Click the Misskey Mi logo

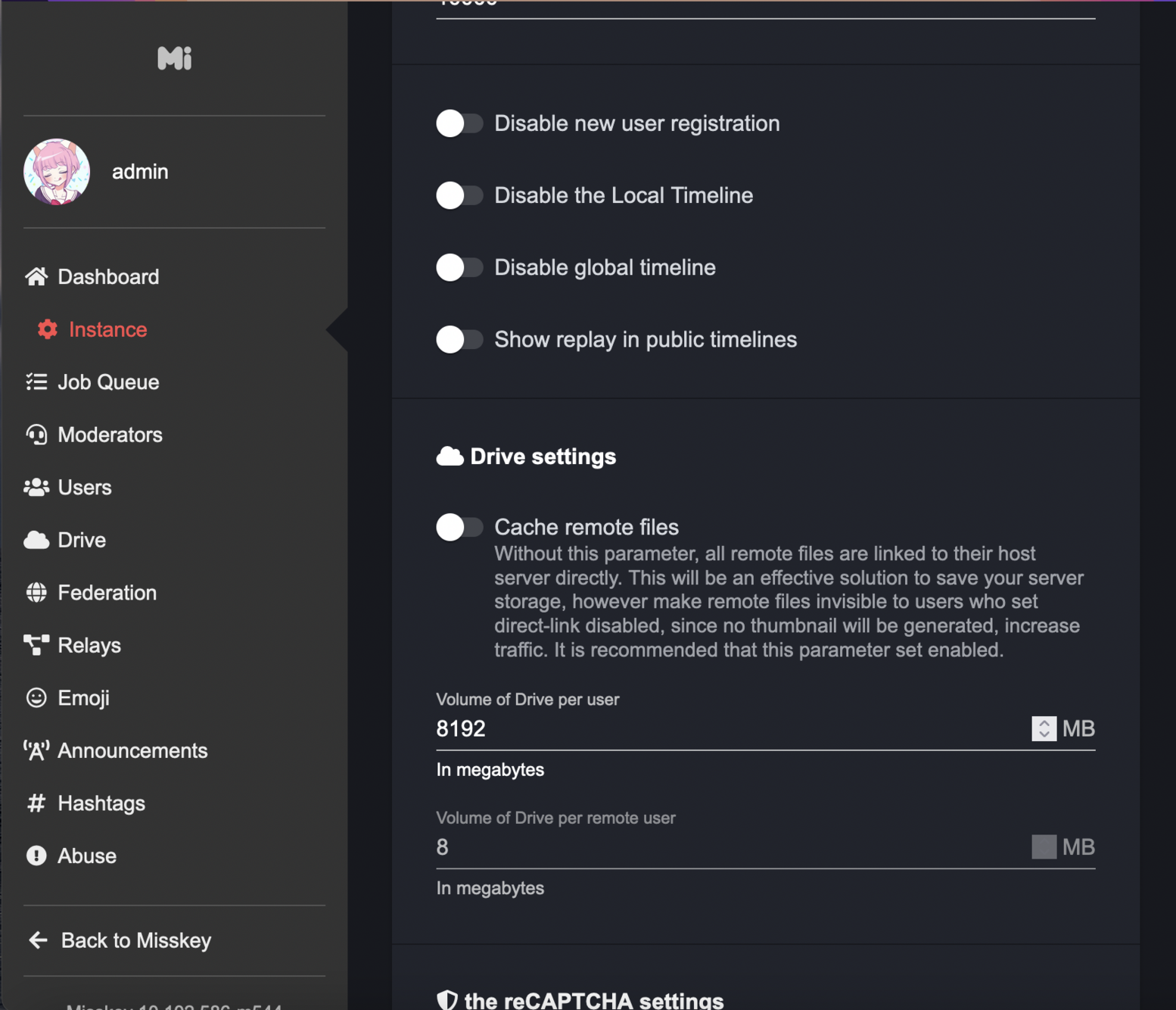174,58
